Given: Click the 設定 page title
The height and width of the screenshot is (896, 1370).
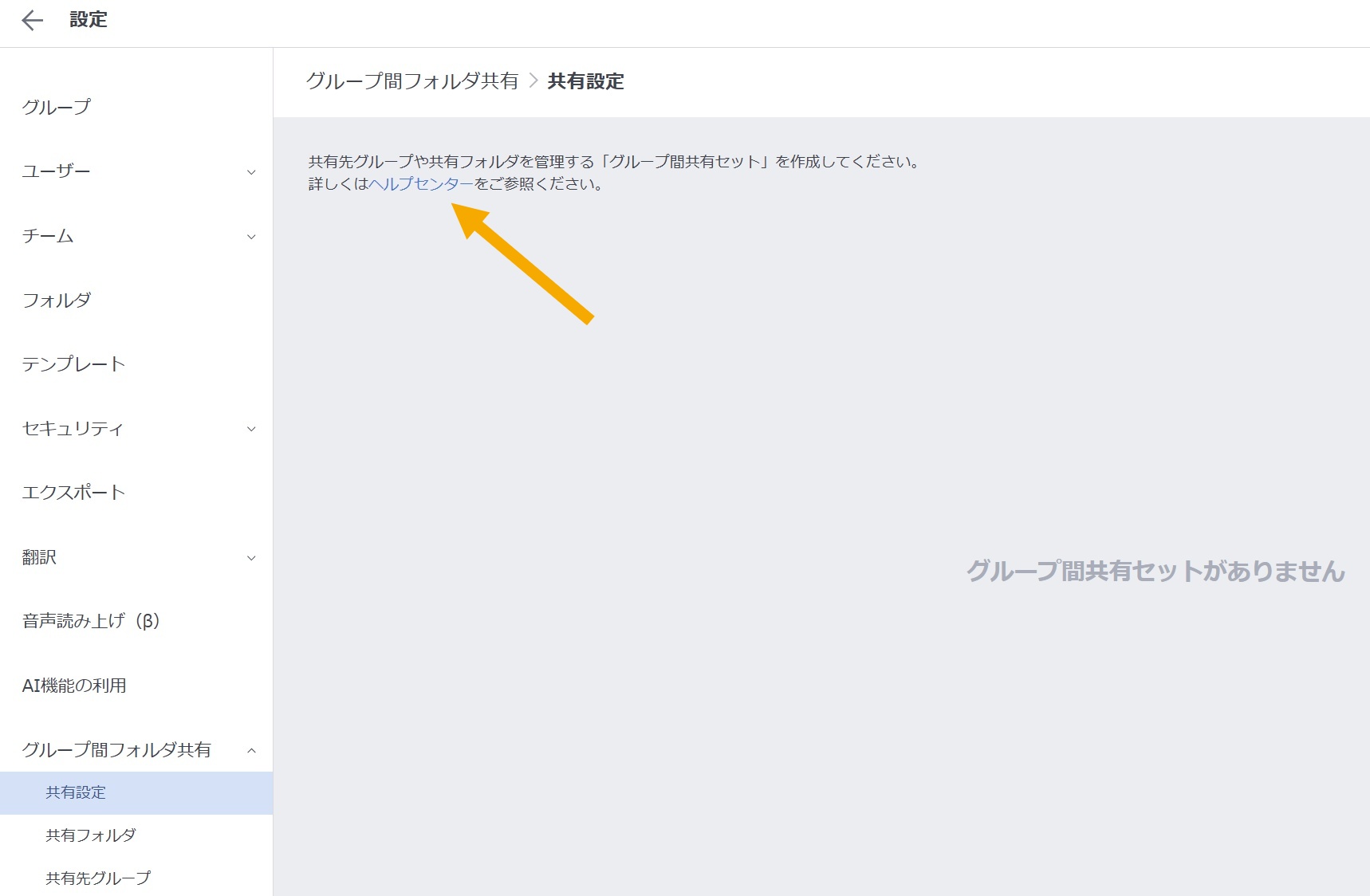Looking at the screenshot, I should tap(89, 20).
